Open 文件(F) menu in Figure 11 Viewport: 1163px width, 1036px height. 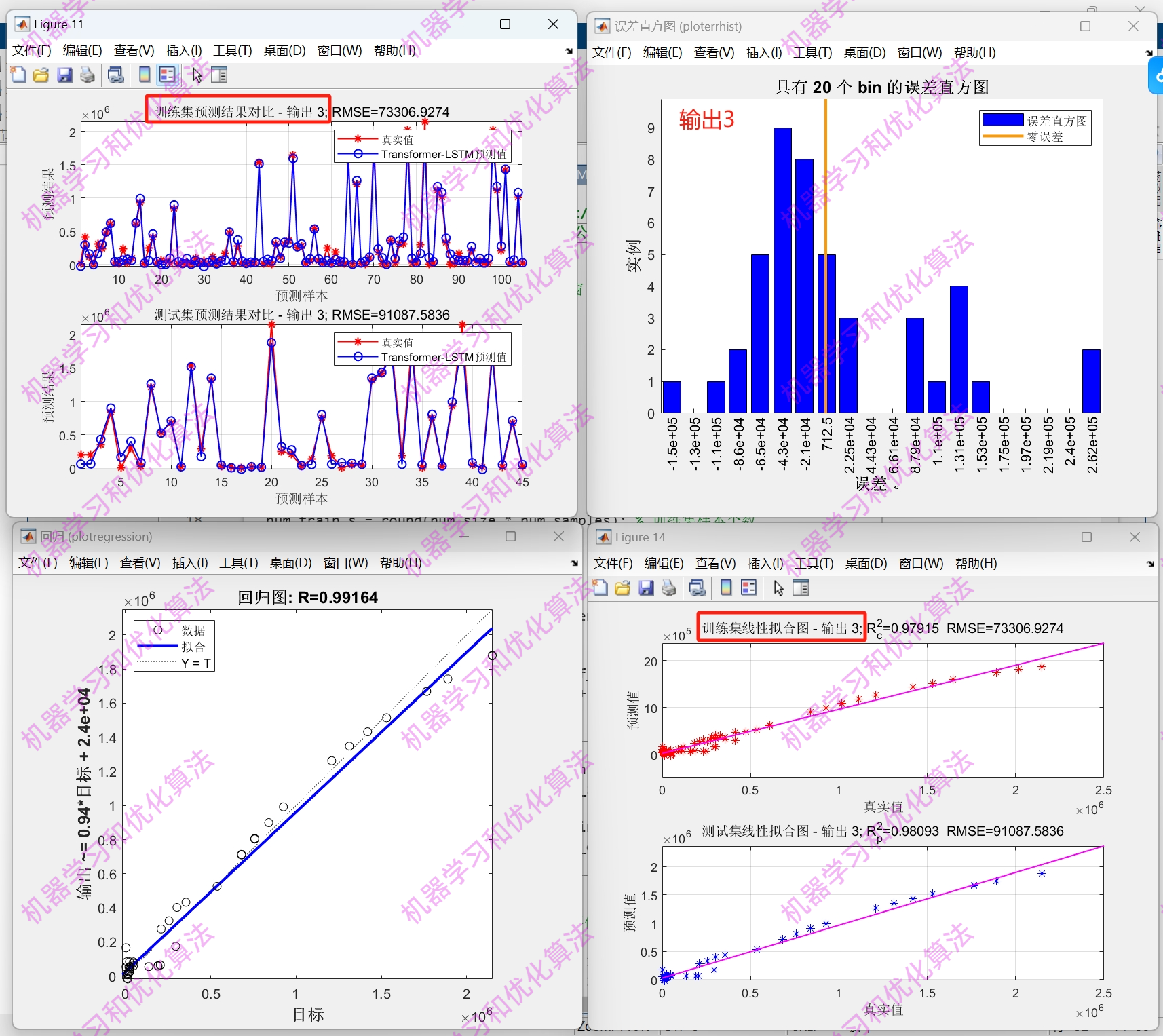tap(31, 51)
